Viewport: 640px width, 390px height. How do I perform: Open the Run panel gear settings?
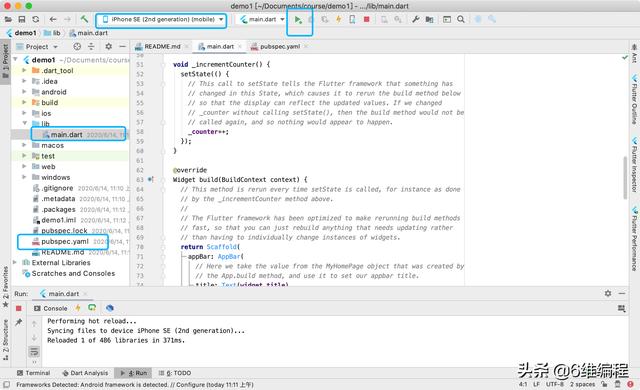pos(608,293)
